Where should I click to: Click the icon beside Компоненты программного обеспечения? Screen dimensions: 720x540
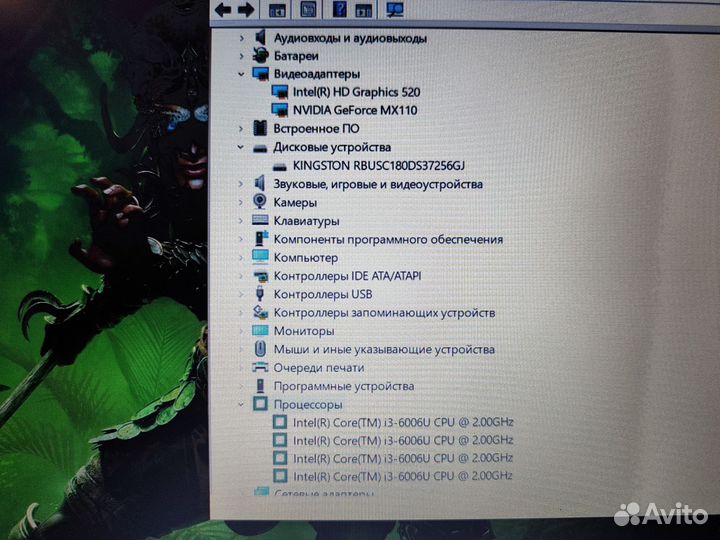coord(261,239)
